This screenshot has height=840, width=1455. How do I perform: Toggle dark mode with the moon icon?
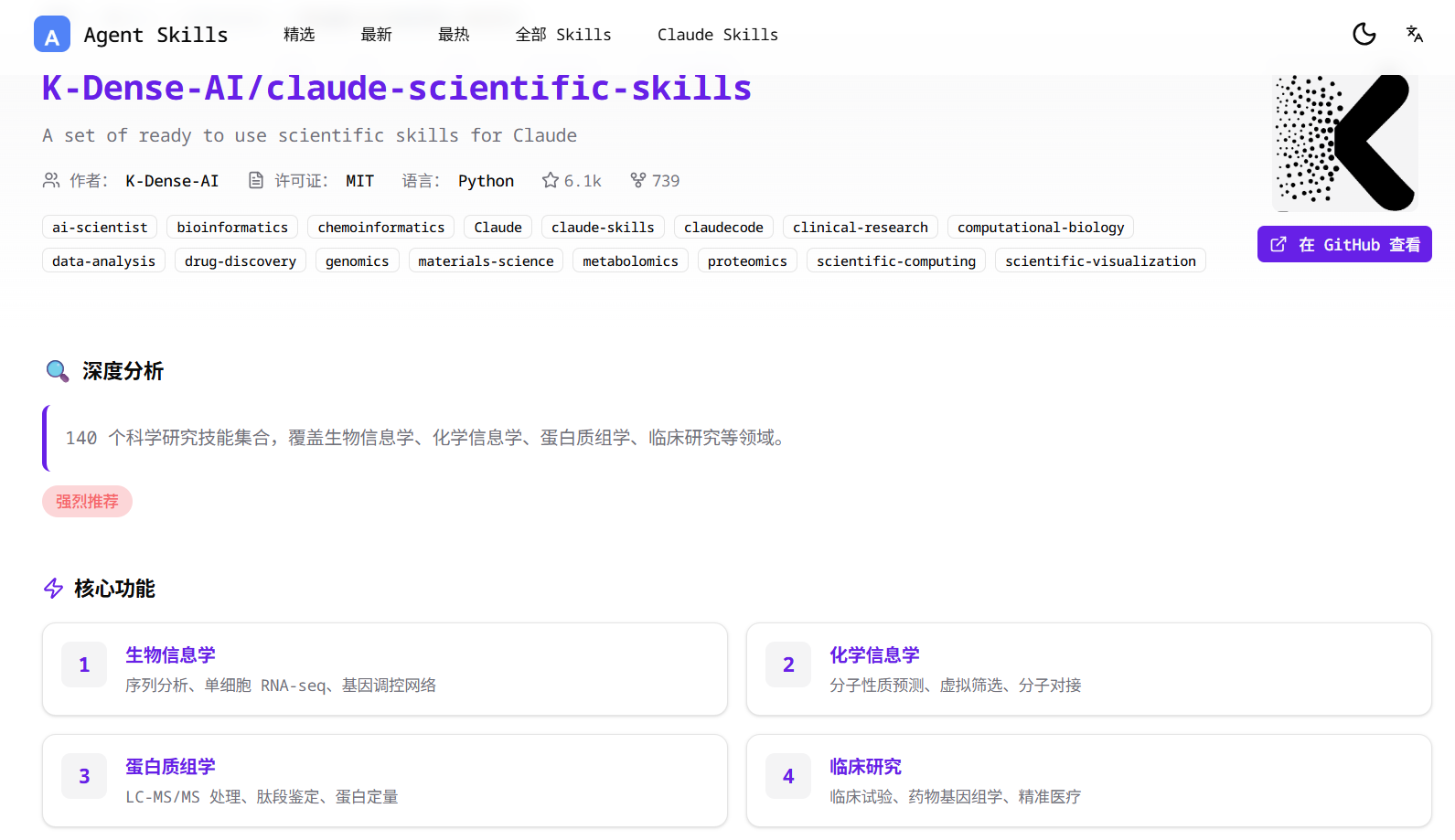(1364, 35)
